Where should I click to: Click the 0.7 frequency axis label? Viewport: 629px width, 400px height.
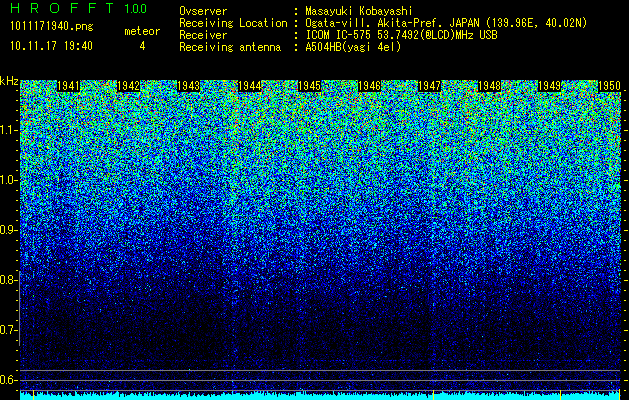8,330
